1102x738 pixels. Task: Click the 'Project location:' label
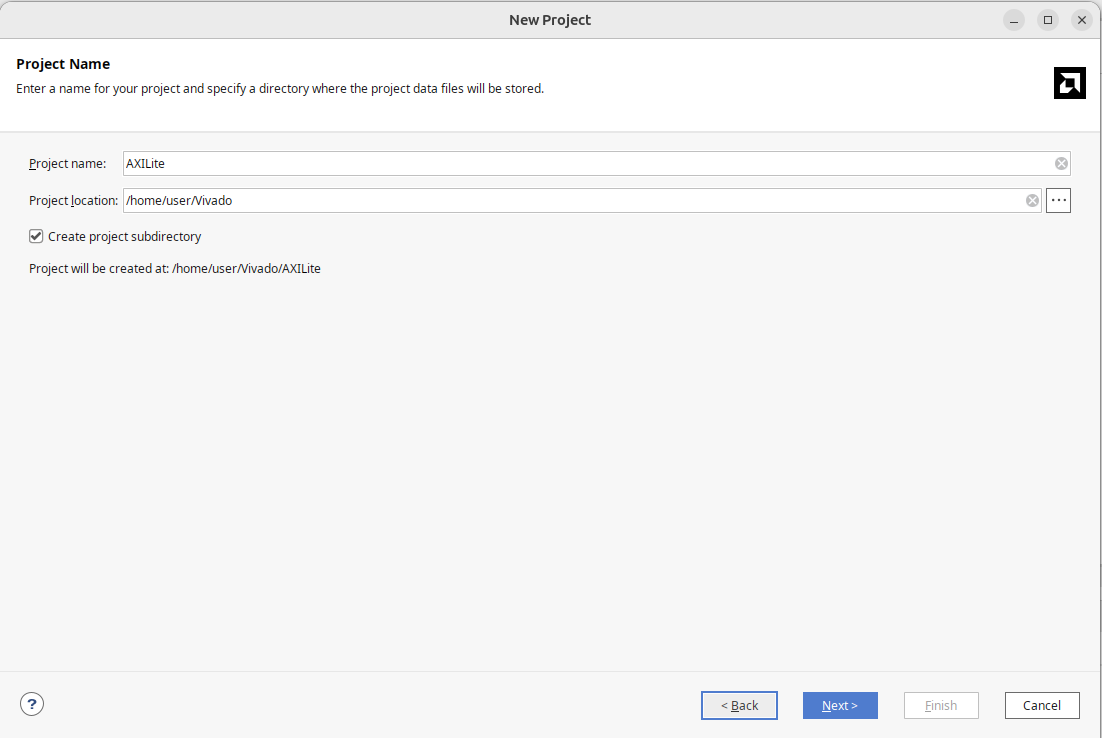[x=73, y=201]
